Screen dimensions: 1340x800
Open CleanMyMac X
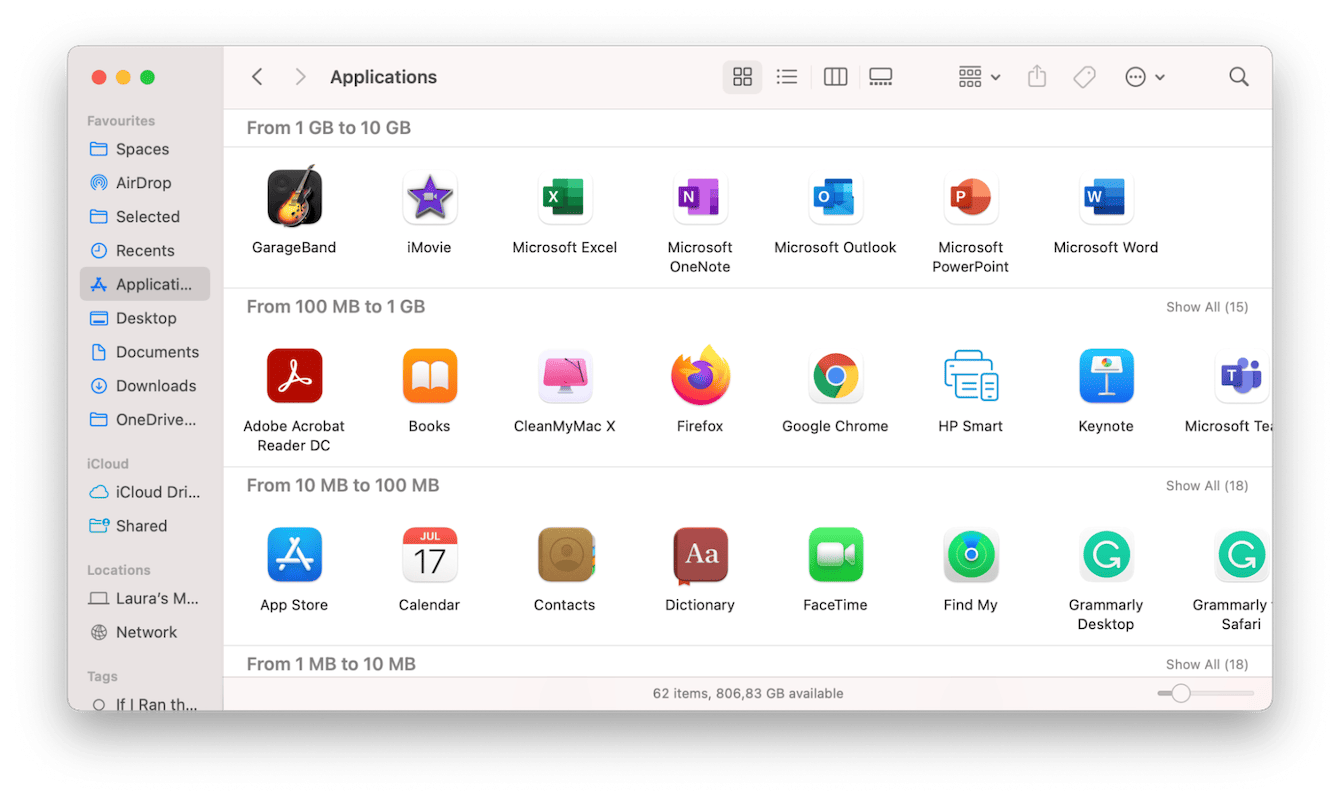click(x=565, y=376)
